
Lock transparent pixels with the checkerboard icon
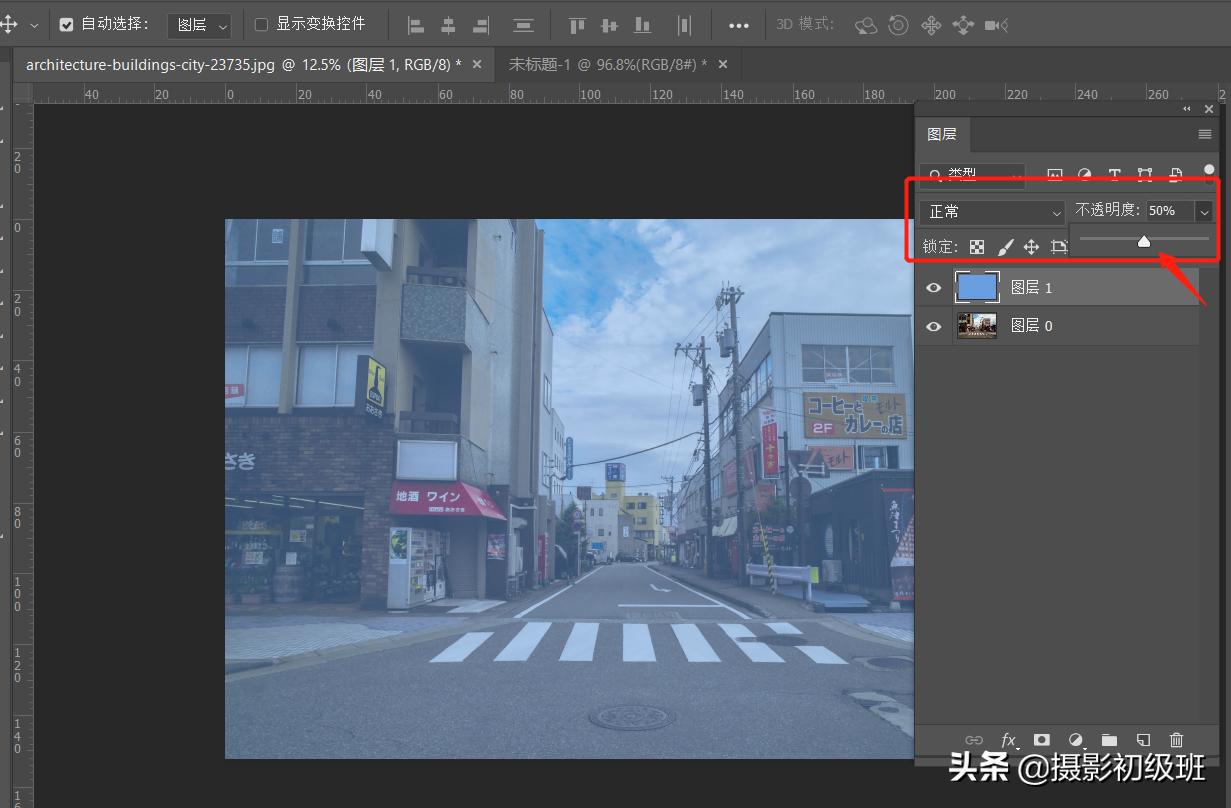(977, 247)
